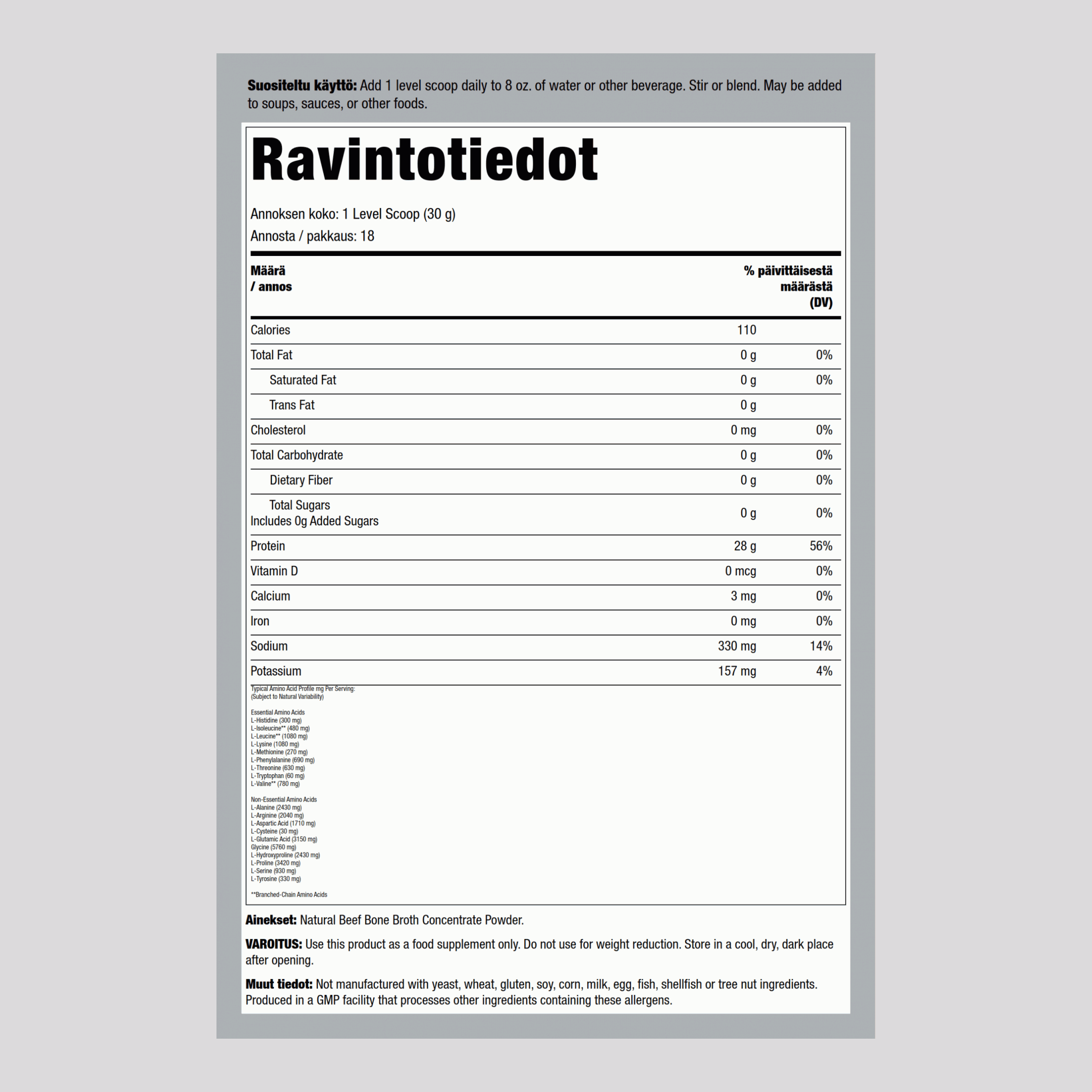This screenshot has height=1092, width=1092.
Task: Click the Sodium 330 mg value
Action: [737, 646]
